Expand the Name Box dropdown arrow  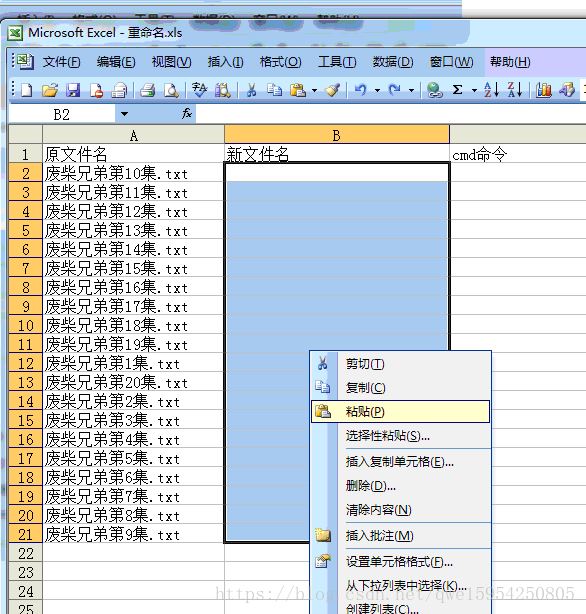point(124,114)
